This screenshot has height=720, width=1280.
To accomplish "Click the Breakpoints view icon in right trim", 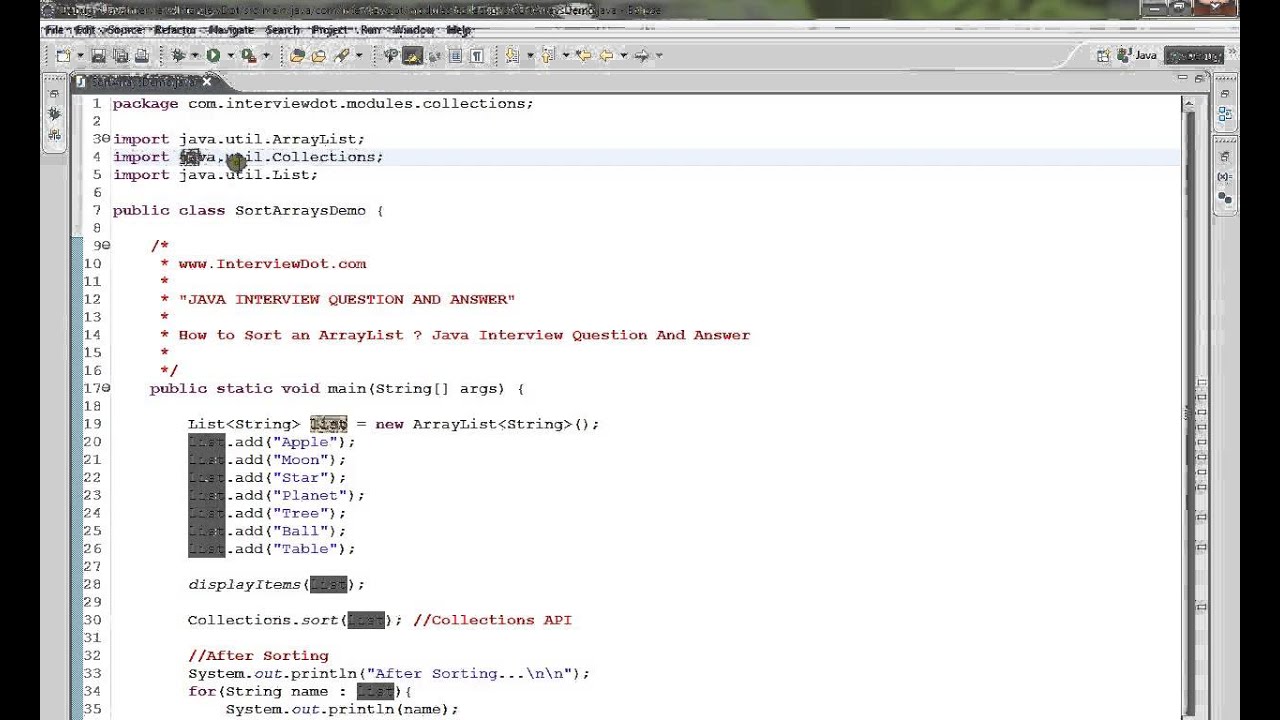I will [x=1225, y=198].
